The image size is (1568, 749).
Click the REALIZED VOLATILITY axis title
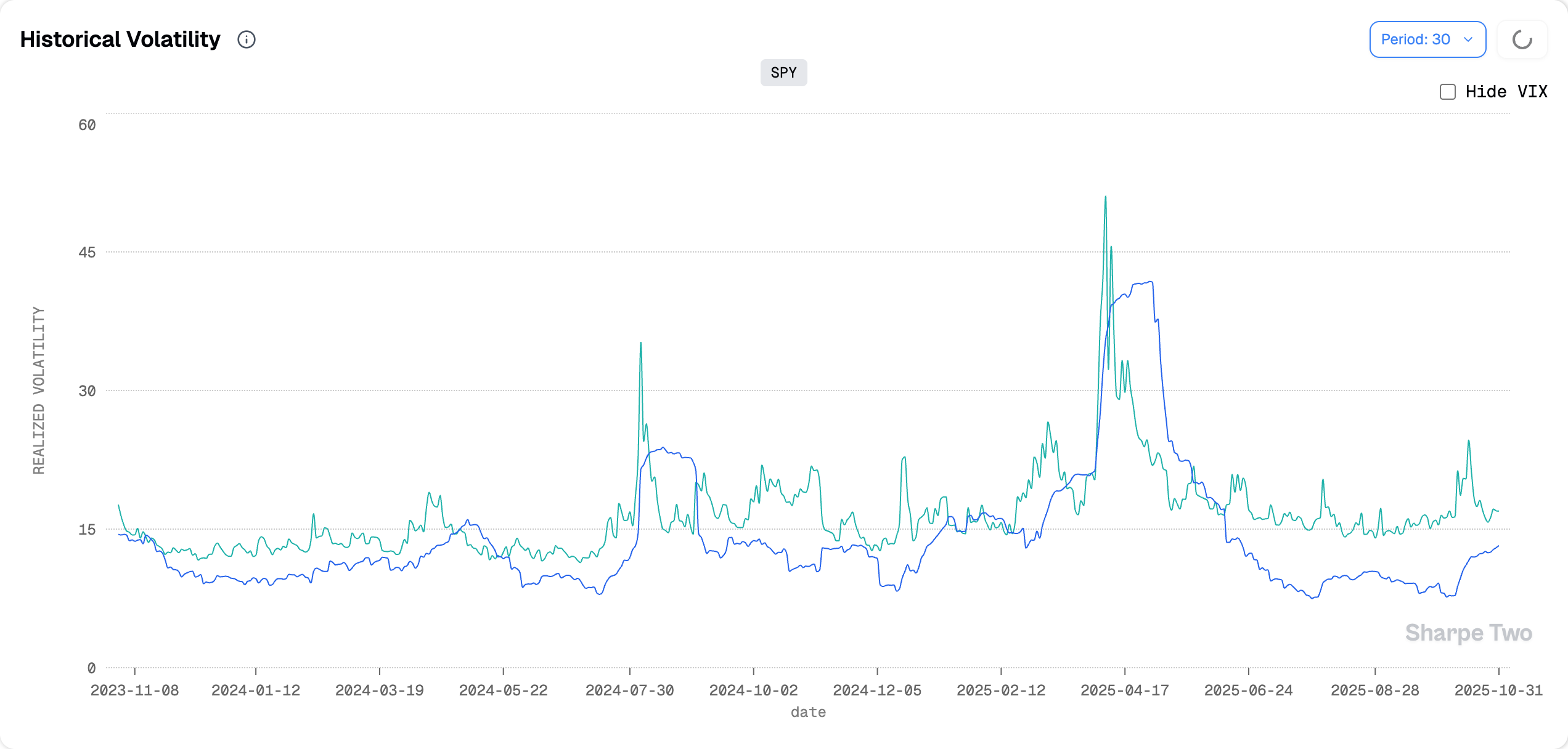point(39,391)
